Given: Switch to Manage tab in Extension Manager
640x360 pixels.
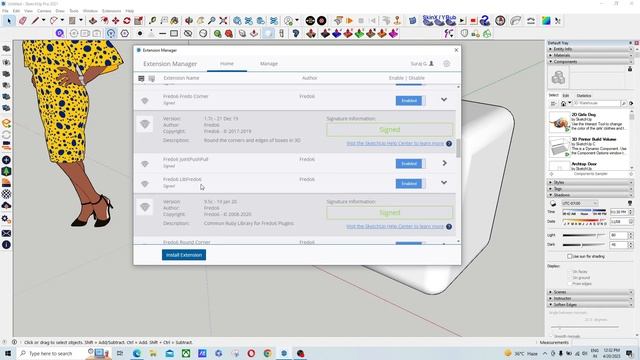Looking at the screenshot, I should [x=269, y=64].
